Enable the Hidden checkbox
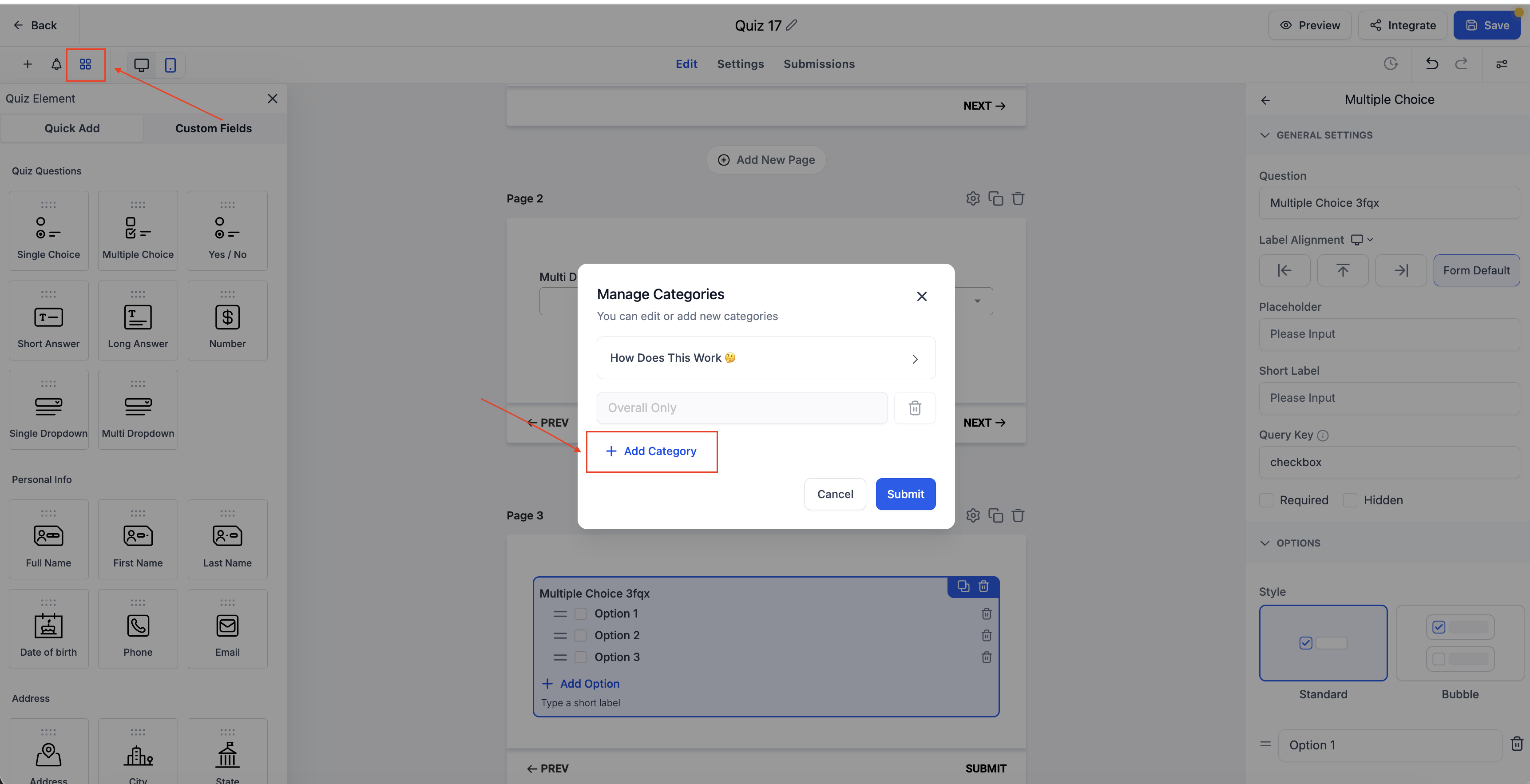1530x784 pixels. click(1350, 500)
